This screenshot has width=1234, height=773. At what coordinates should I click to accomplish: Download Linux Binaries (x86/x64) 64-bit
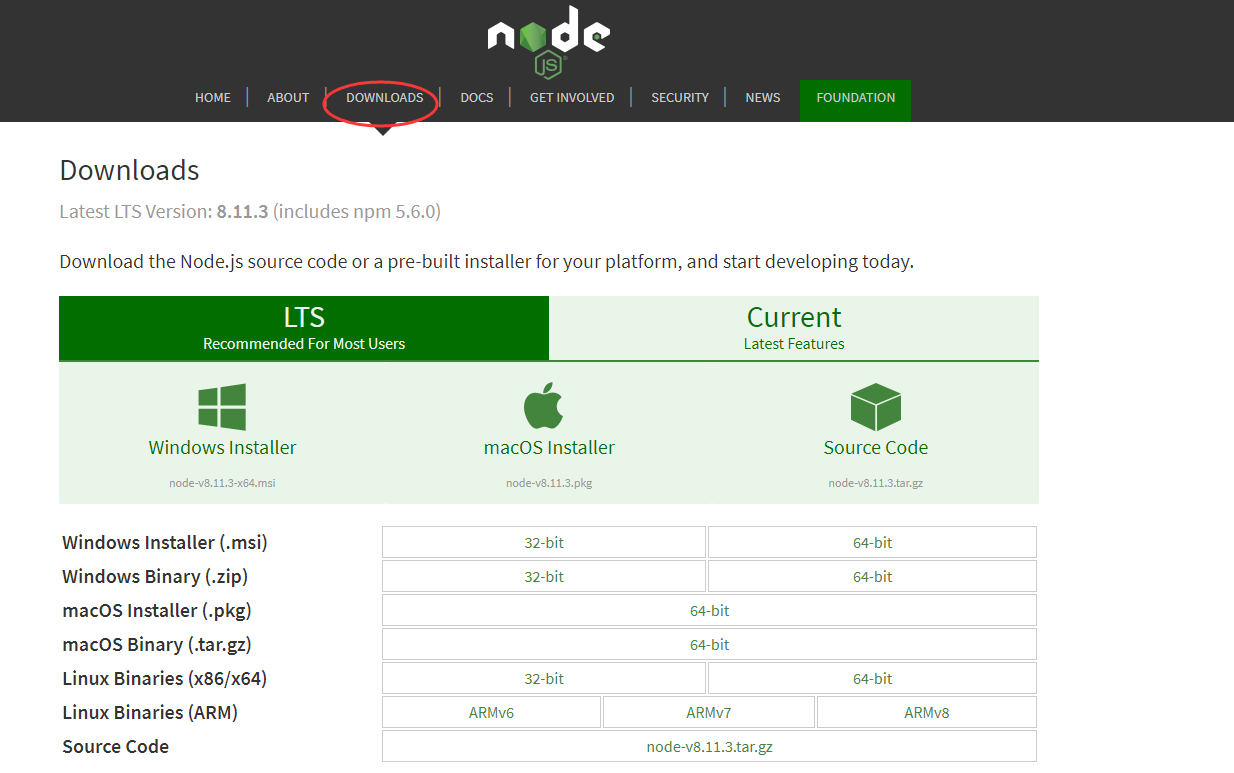[873, 678]
